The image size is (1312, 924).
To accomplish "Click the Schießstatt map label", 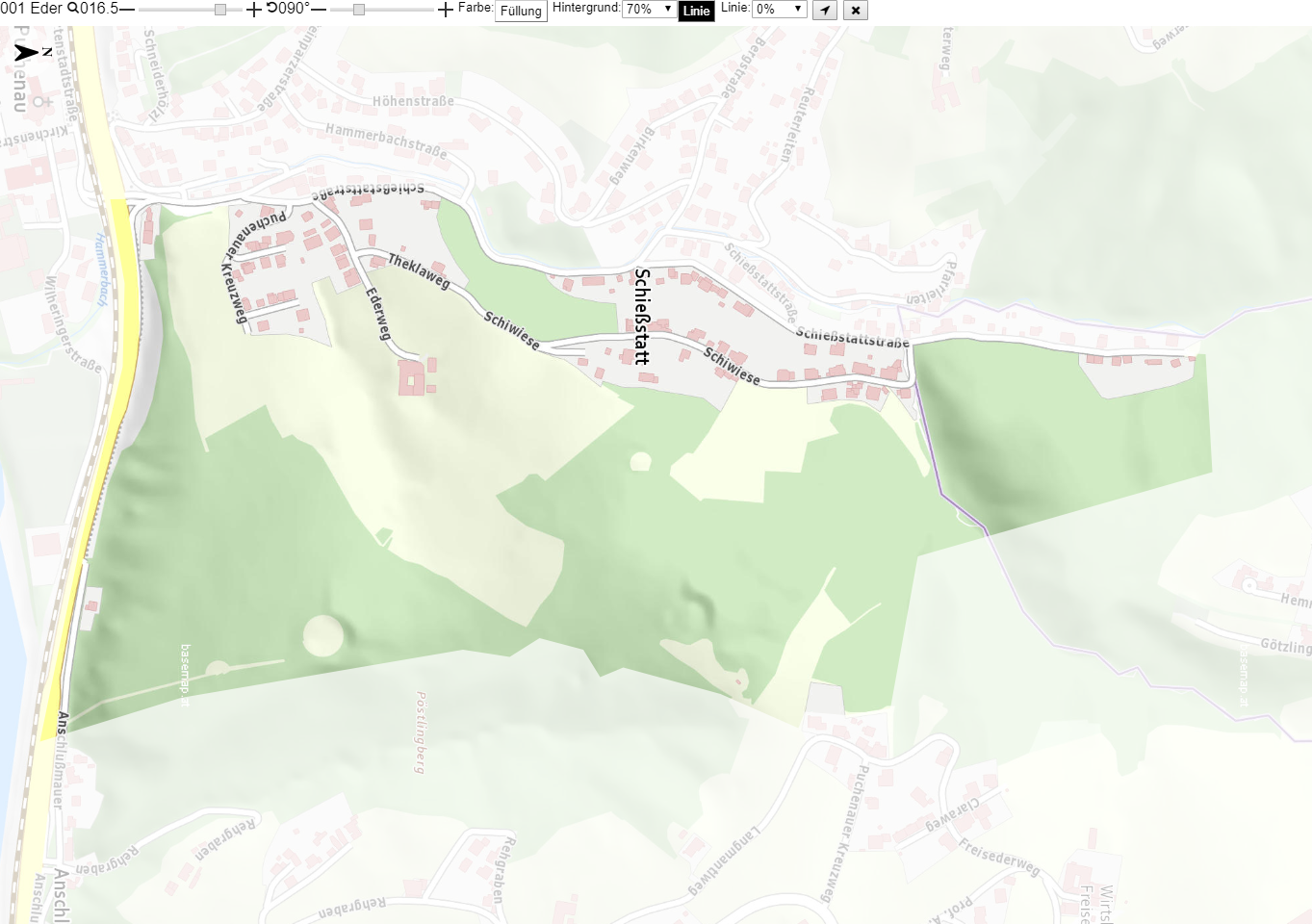I will click(x=642, y=317).
